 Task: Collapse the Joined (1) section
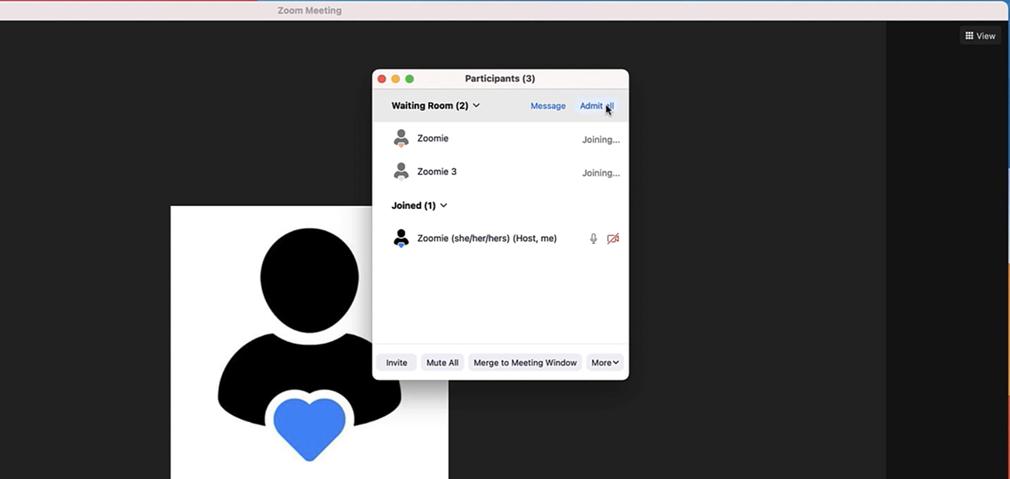419,206
